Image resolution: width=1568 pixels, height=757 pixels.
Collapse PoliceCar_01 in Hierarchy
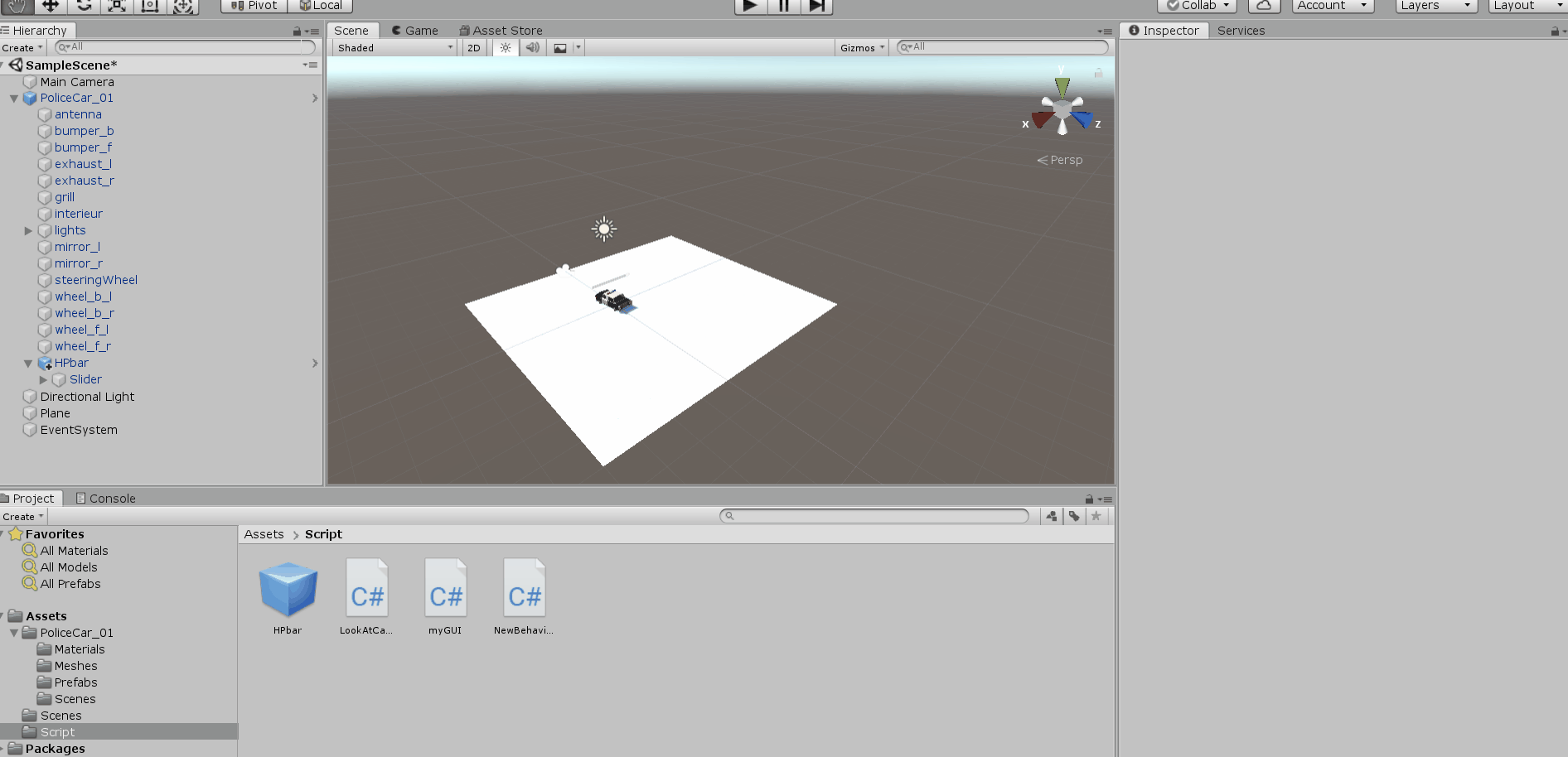[x=14, y=99]
